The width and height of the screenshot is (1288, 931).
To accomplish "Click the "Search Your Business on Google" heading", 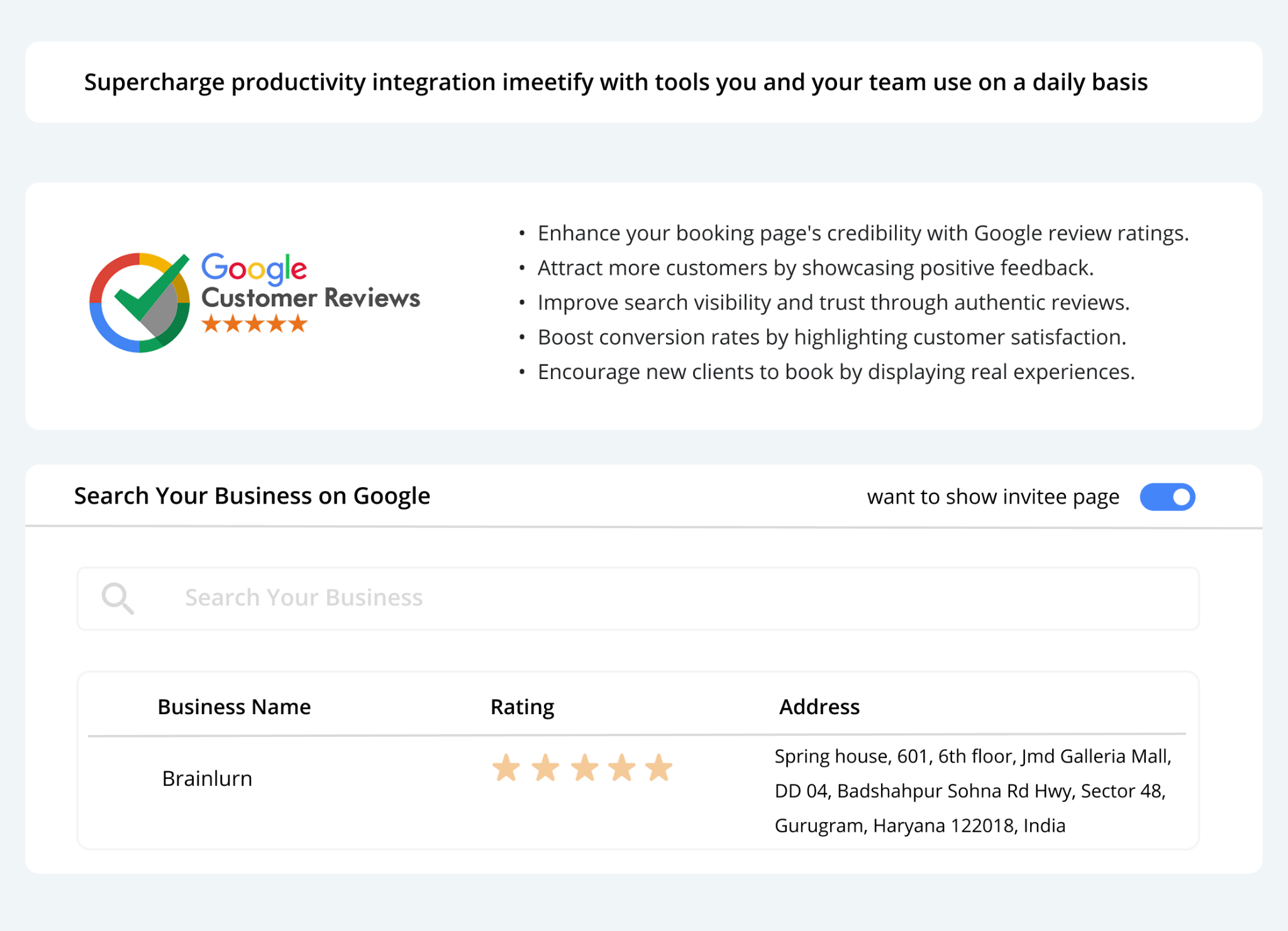I will [x=252, y=496].
